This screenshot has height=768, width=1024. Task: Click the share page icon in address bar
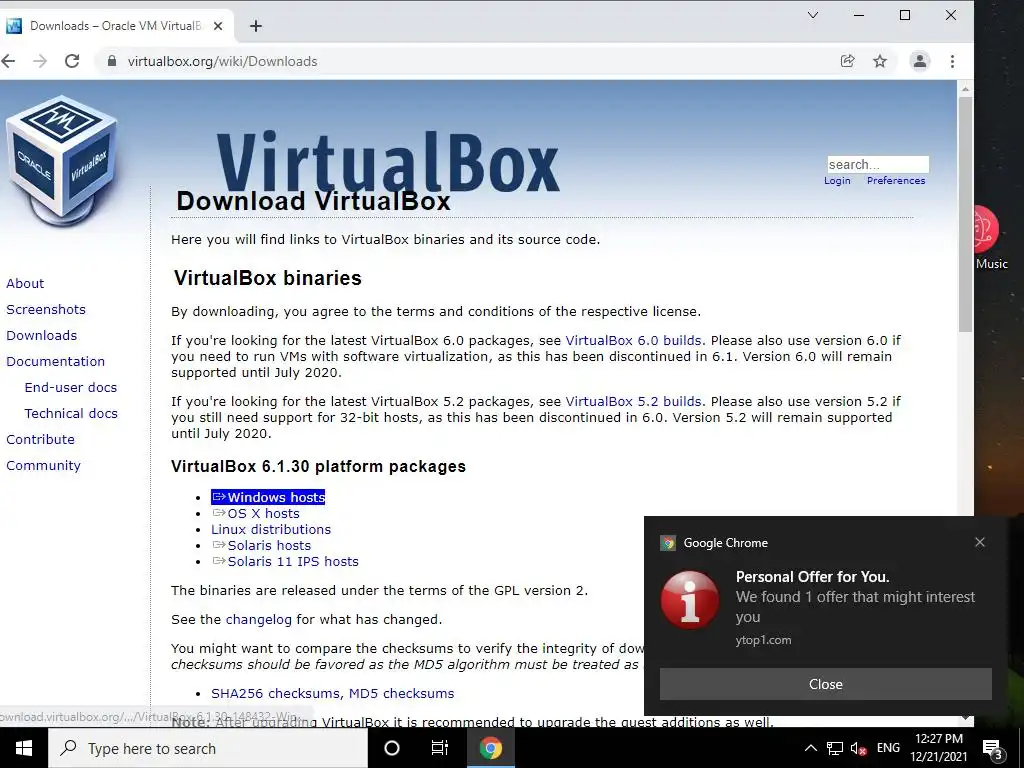coord(847,61)
